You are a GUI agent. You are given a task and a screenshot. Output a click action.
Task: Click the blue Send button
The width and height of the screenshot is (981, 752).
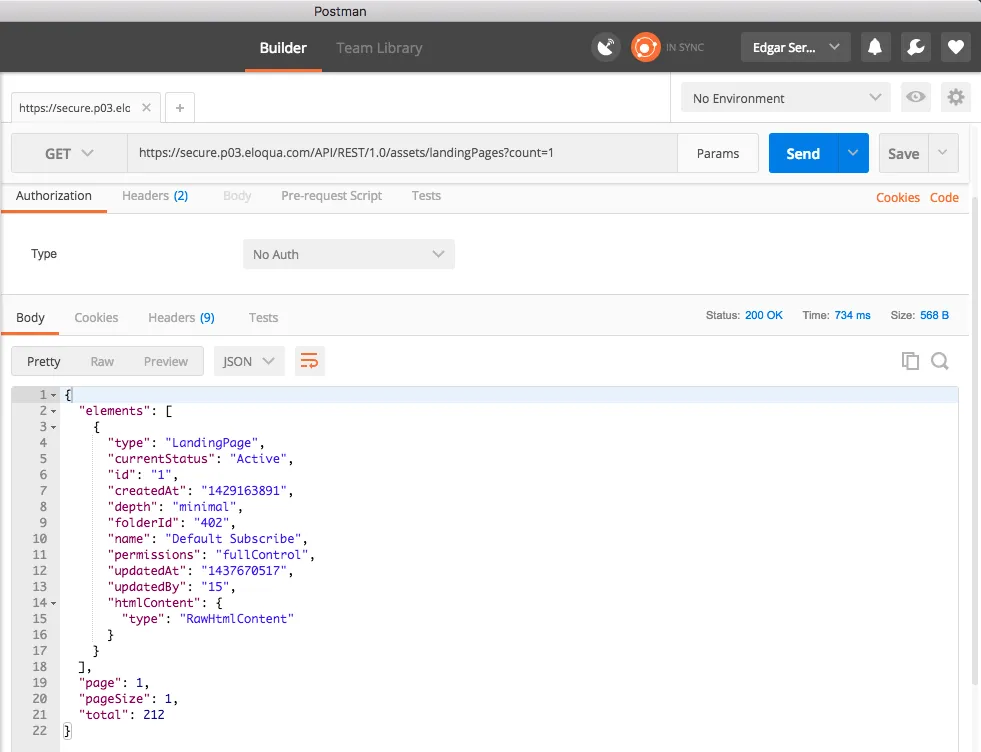click(803, 153)
